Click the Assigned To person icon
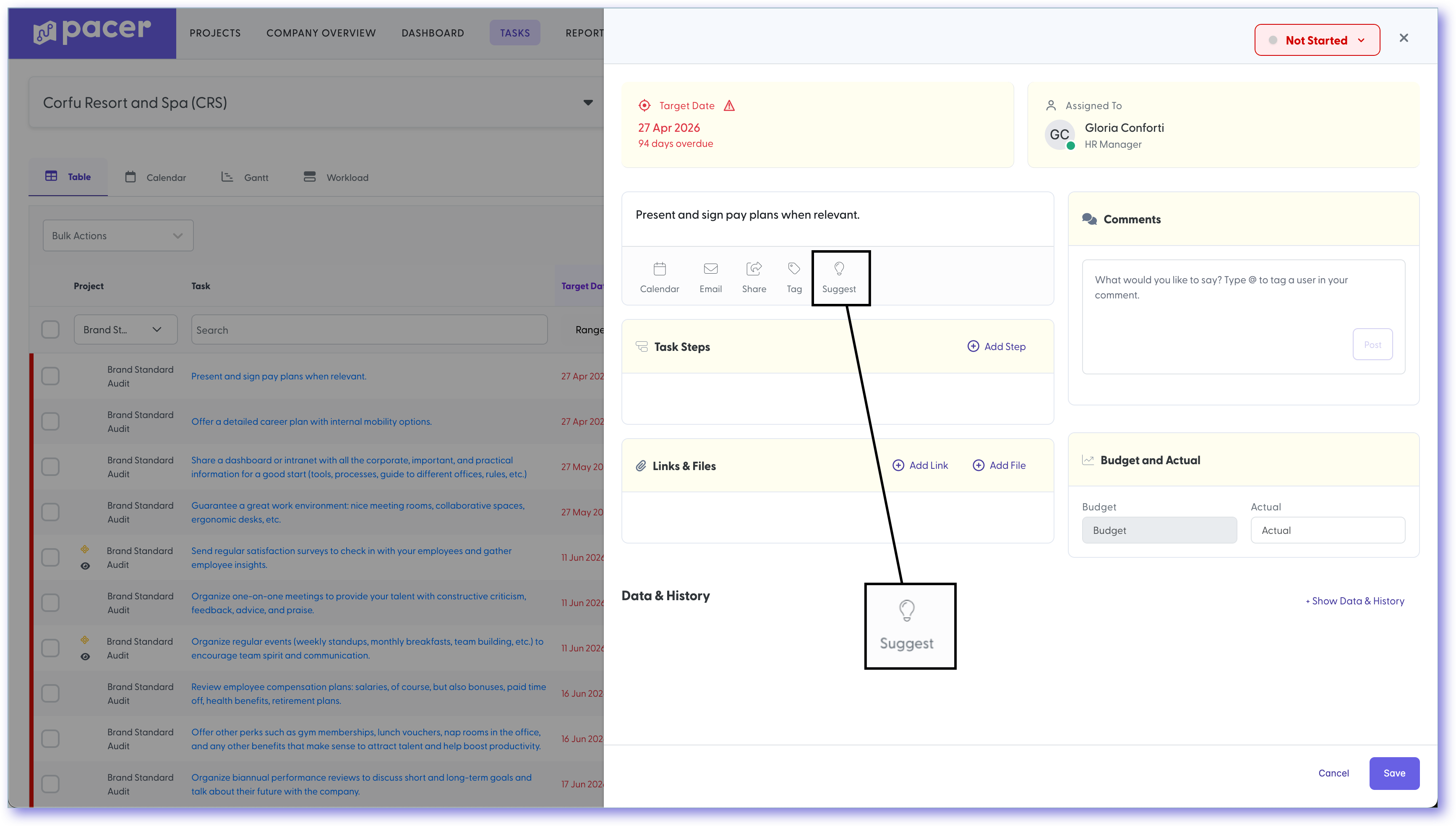The height and width of the screenshot is (826, 1456). coord(1051,105)
